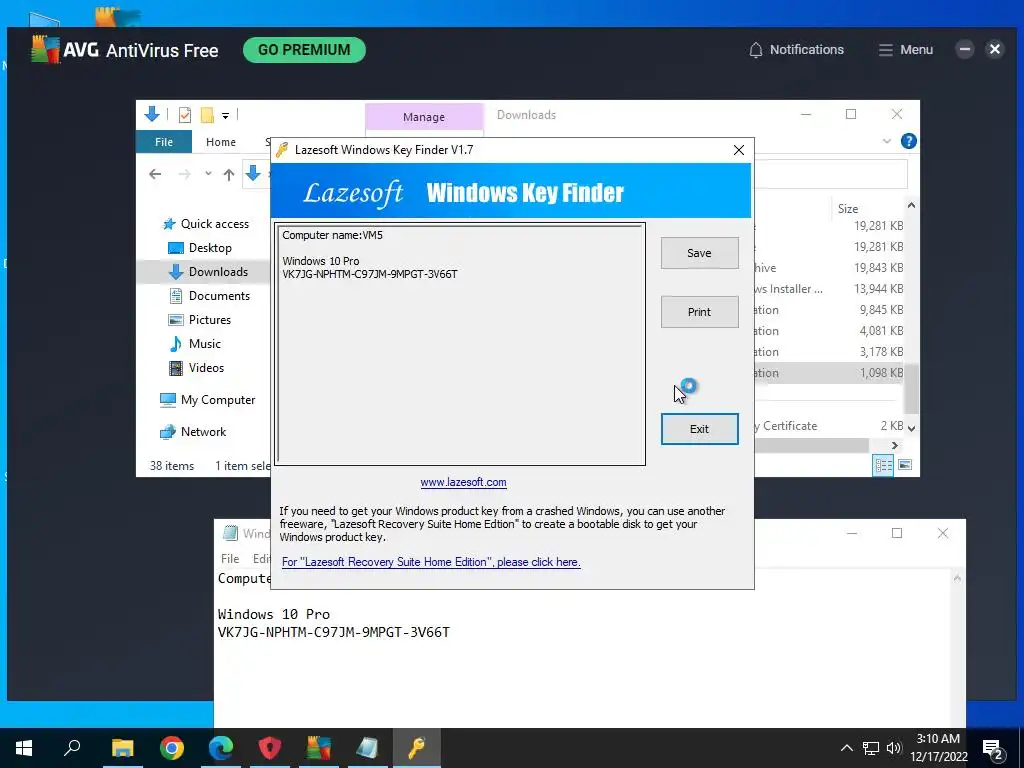Launch Microsoft Edge from taskbar
The image size is (1024, 768).
[x=221, y=748]
